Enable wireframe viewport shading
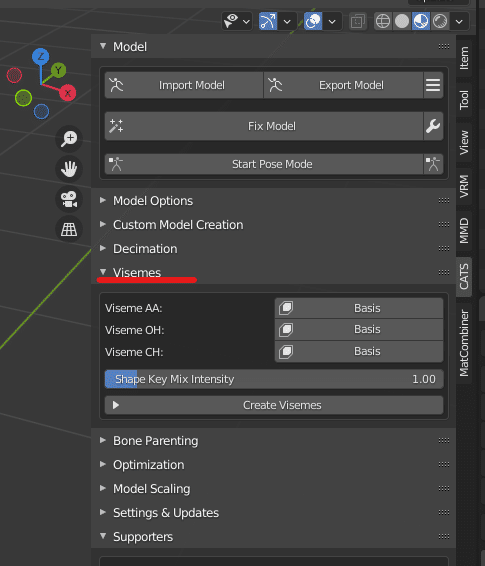 pyautogui.click(x=383, y=21)
